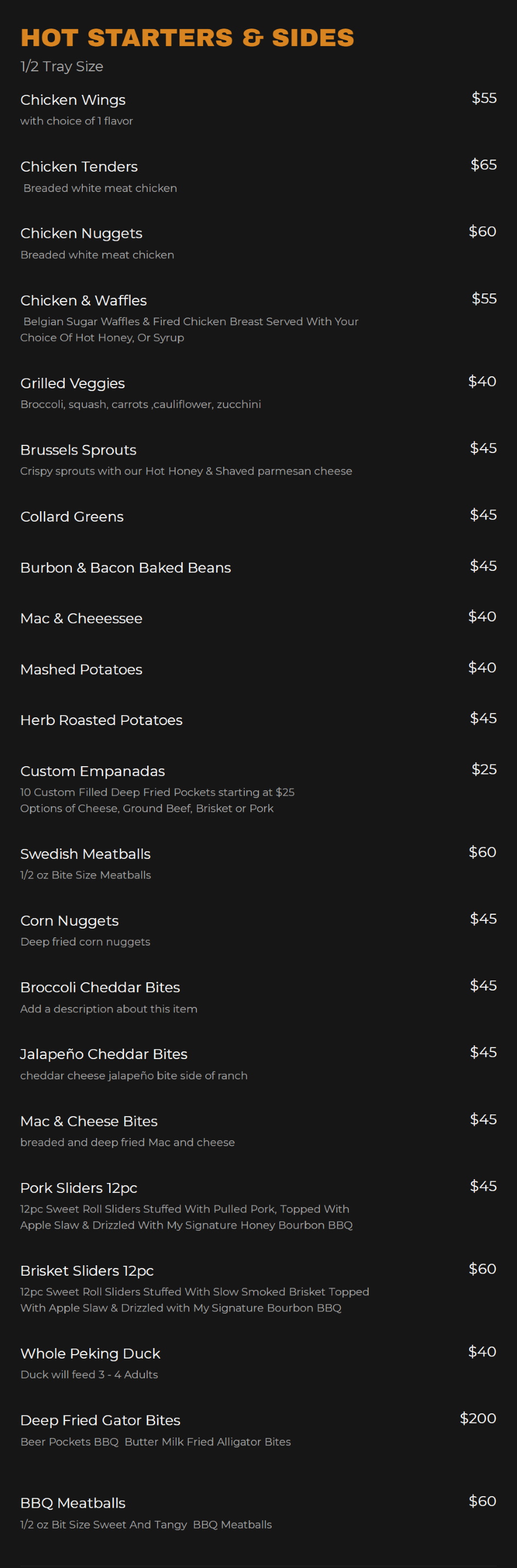Image resolution: width=517 pixels, height=1568 pixels.
Task: Select the Collard Greens item
Action: click(x=72, y=516)
